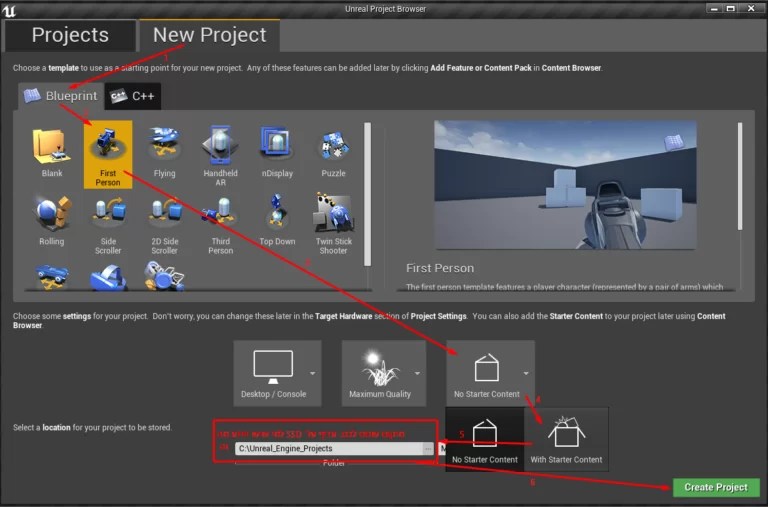Select the New Project tab
This screenshot has height=507, width=768.
click(210, 35)
